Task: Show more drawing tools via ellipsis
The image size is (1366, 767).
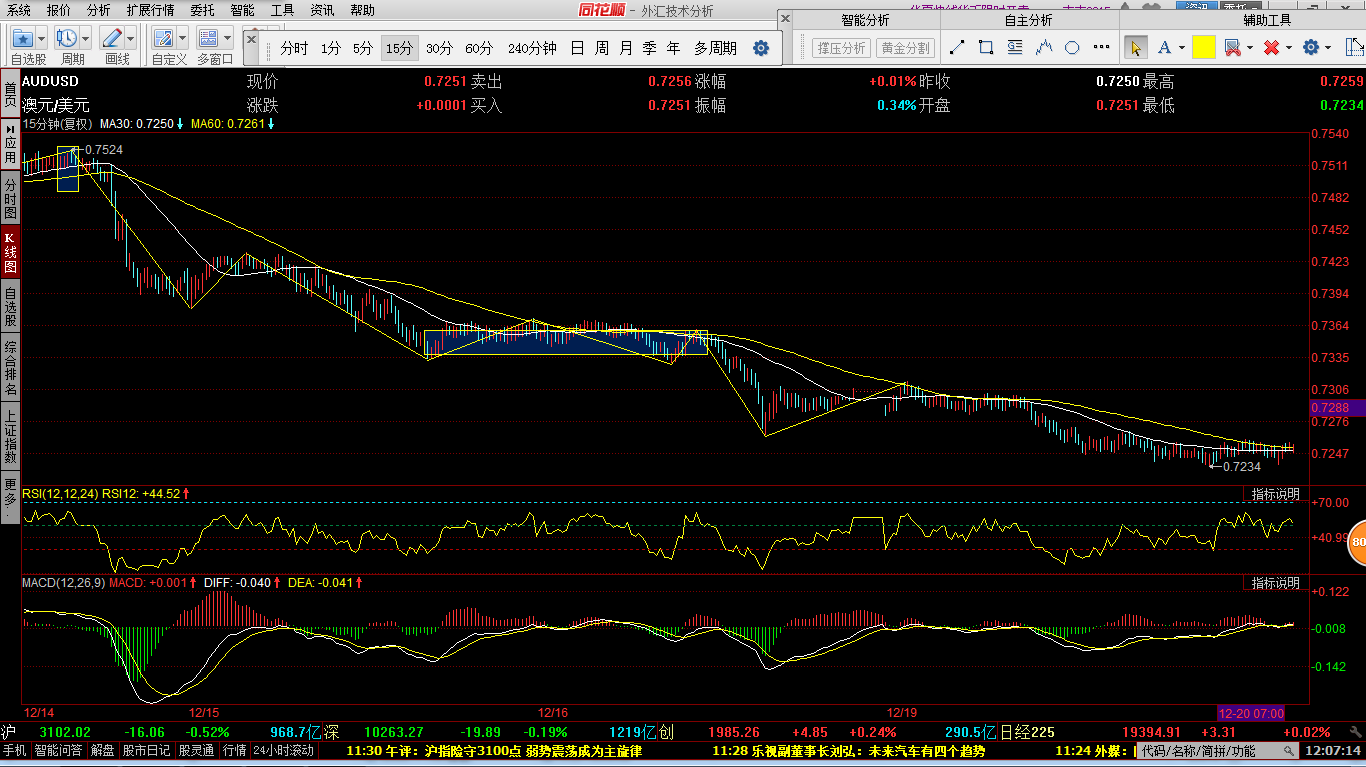Action: click(x=1100, y=47)
